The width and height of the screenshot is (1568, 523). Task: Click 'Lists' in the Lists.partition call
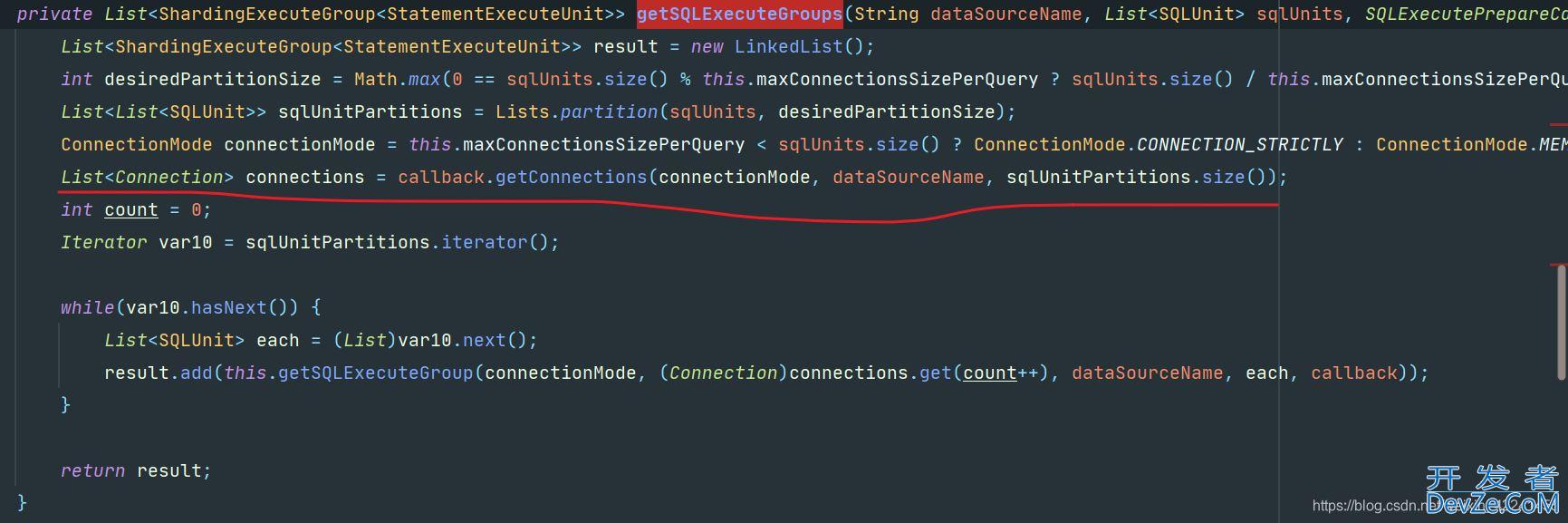pyautogui.click(x=523, y=111)
